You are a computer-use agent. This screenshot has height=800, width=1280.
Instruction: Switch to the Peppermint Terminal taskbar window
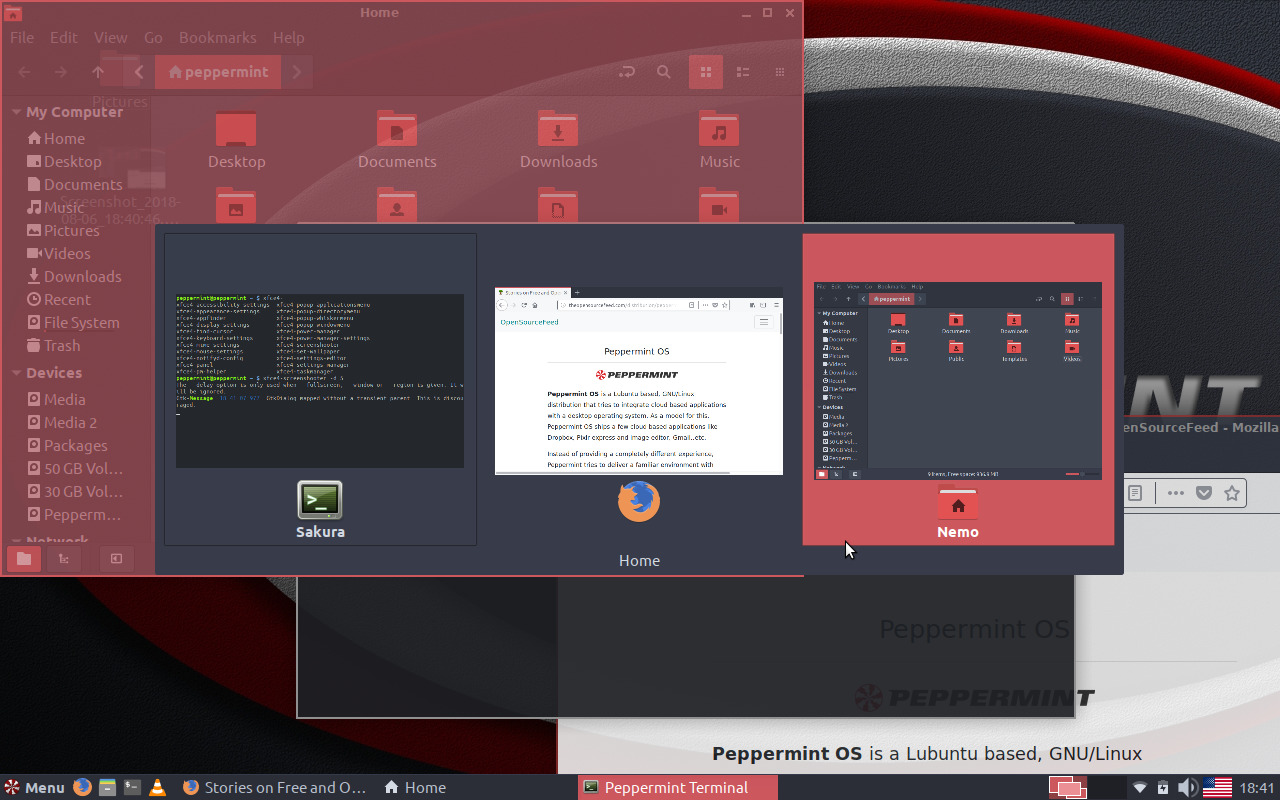coord(677,787)
